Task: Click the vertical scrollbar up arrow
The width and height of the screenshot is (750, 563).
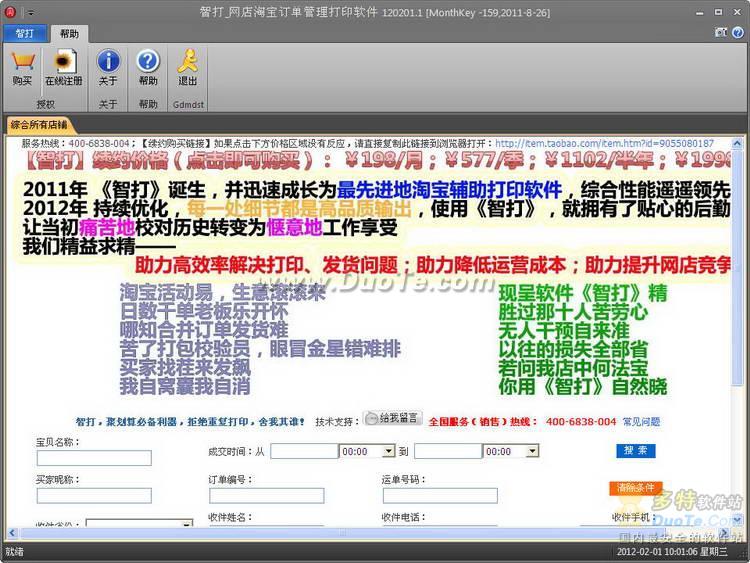Action: click(x=737, y=143)
